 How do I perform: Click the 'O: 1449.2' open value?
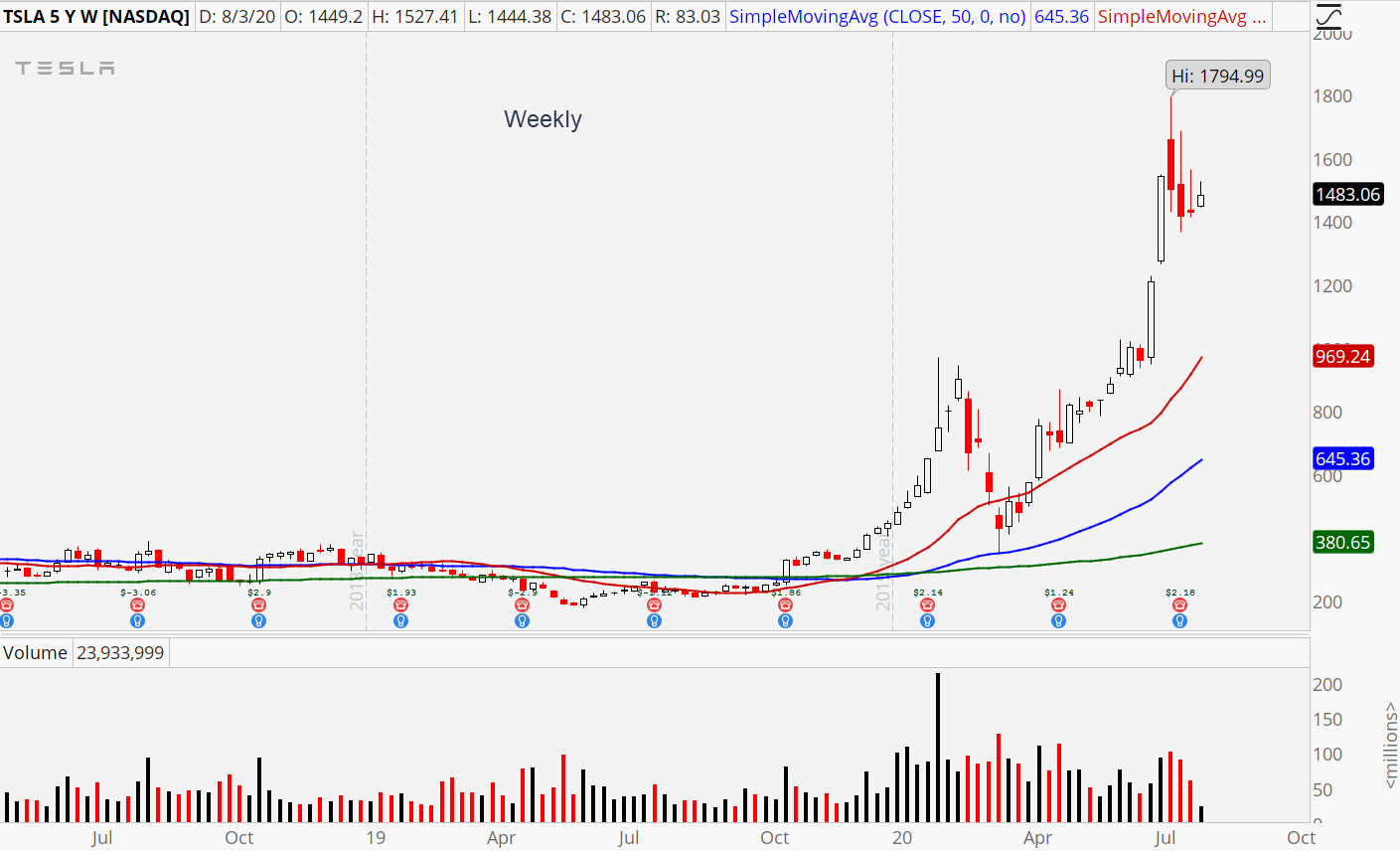pyautogui.click(x=324, y=17)
